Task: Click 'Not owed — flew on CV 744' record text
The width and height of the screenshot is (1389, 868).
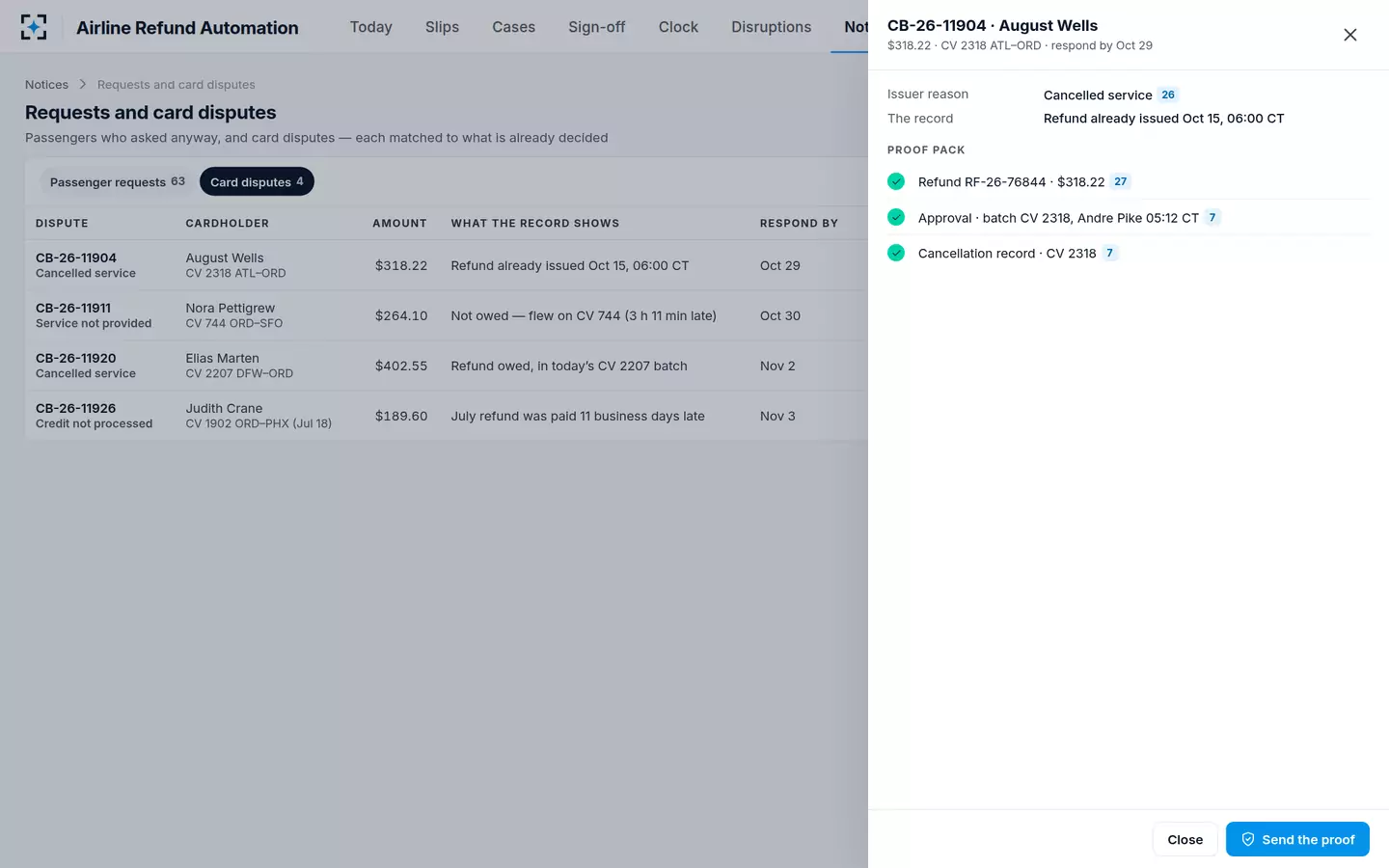Action: 584,315
